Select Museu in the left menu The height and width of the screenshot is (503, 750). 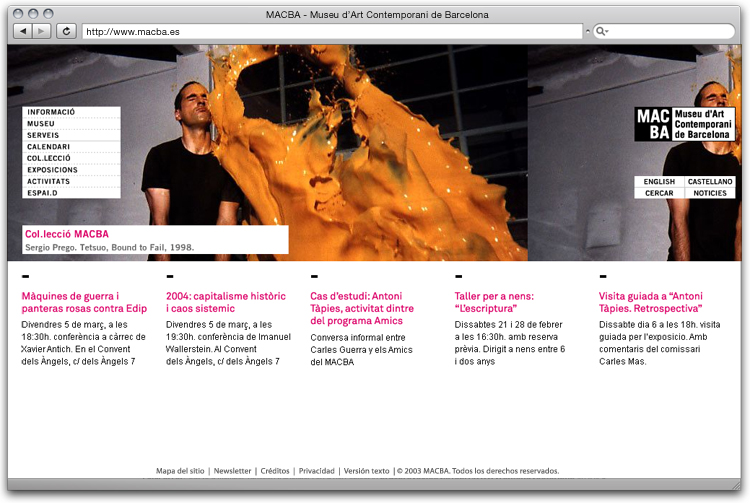pyautogui.click(x=41, y=124)
